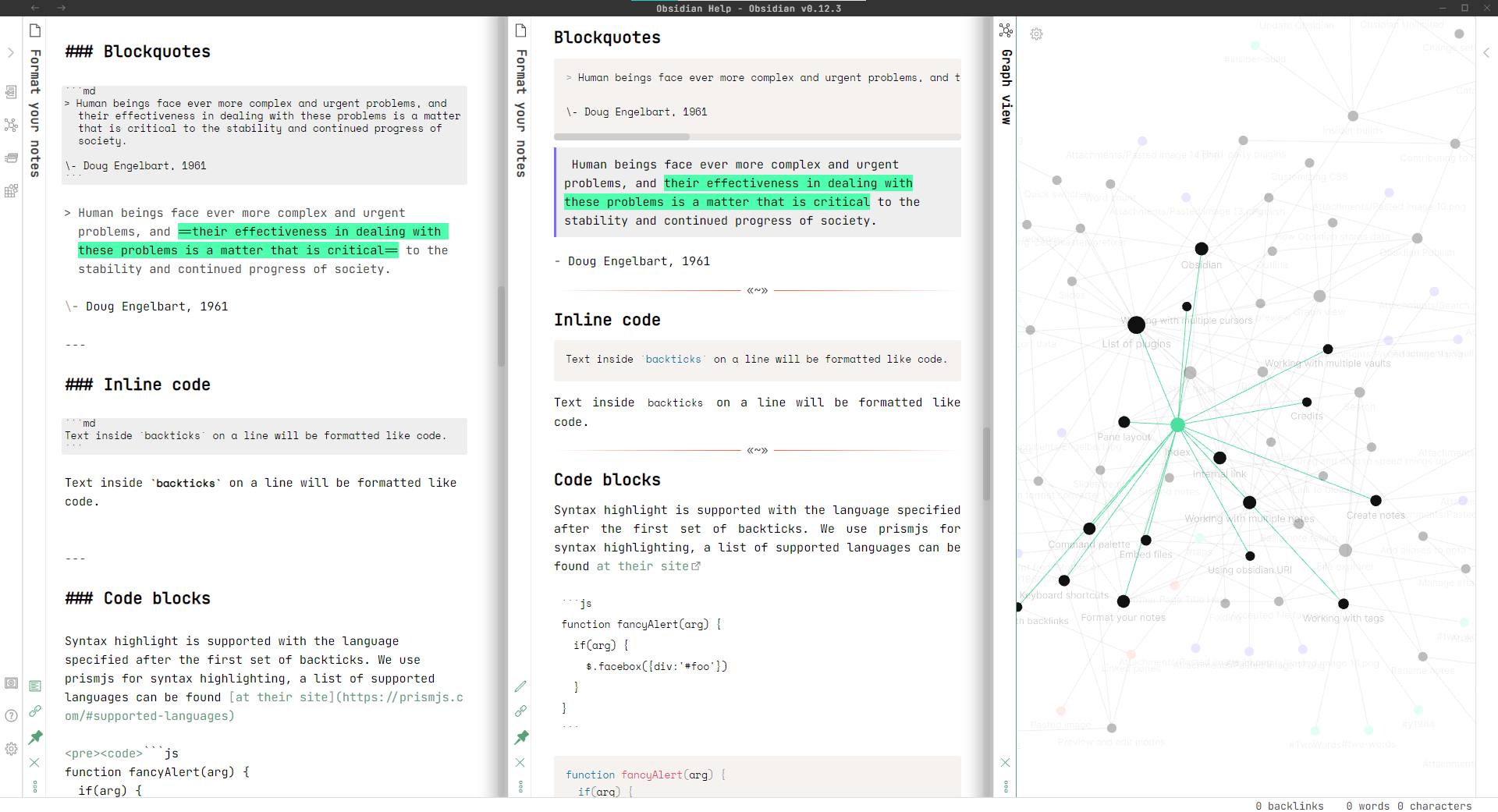
Task: Select the 'Using obsidian URI' graph node
Action: point(1250,556)
